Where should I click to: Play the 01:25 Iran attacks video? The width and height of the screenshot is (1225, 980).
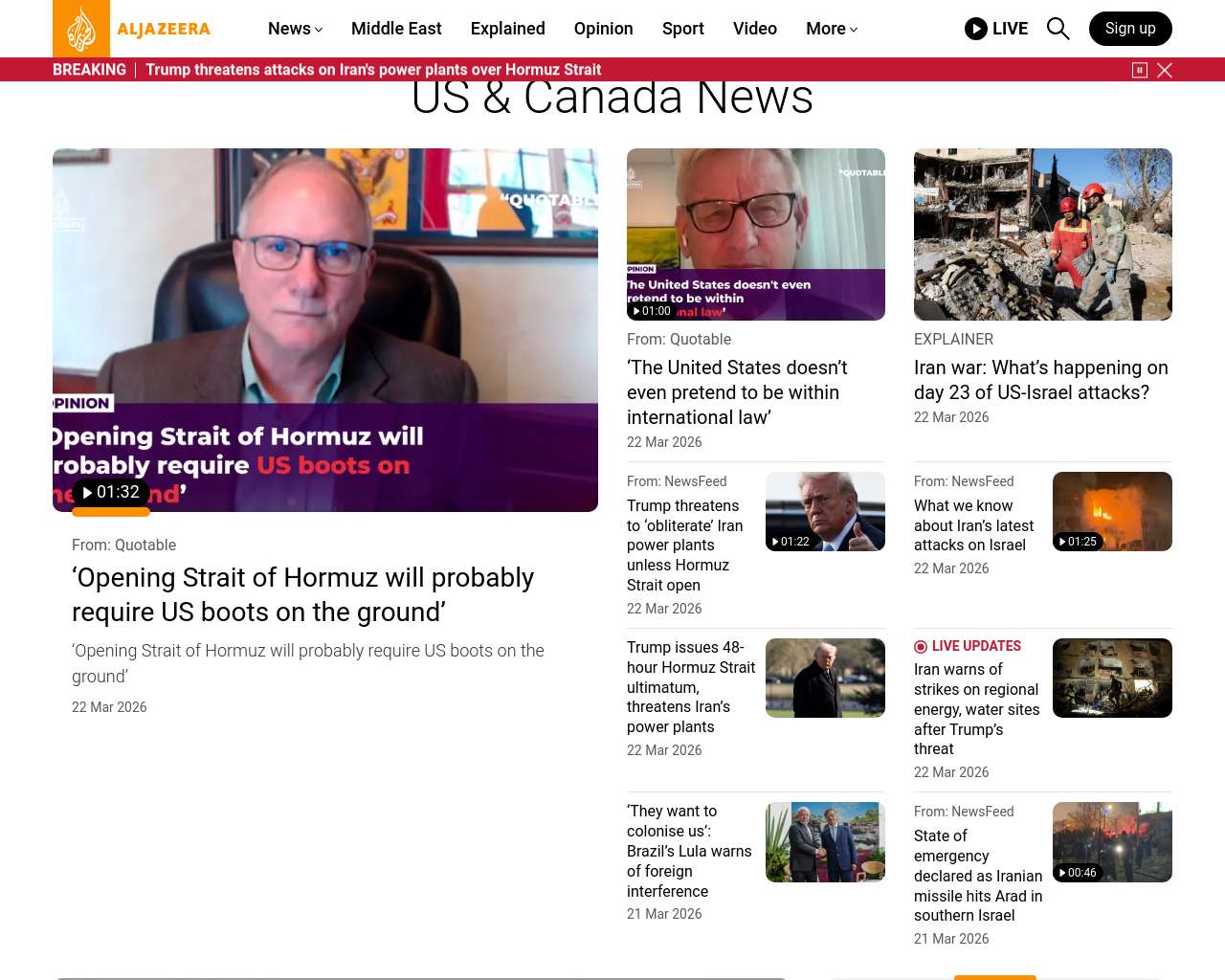[x=1078, y=542]
